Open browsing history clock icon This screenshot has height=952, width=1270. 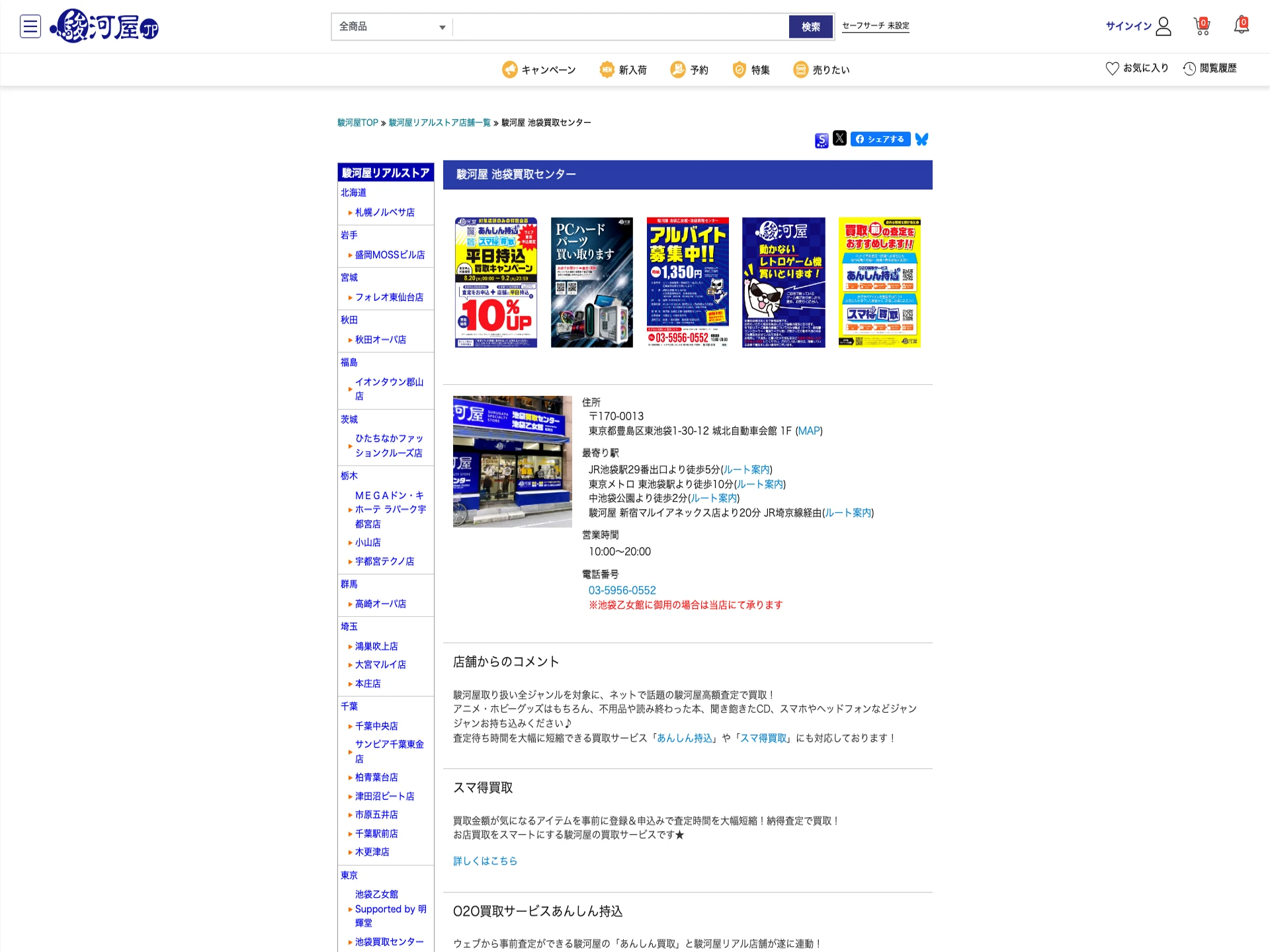1189,68
